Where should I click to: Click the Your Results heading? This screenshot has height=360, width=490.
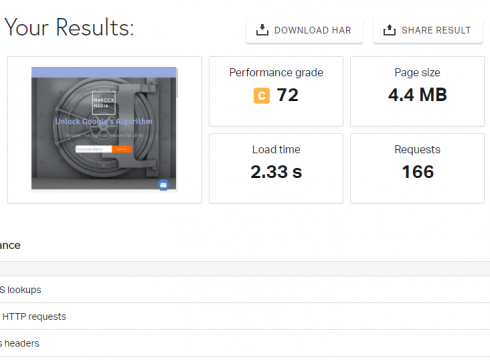point(69,27)
